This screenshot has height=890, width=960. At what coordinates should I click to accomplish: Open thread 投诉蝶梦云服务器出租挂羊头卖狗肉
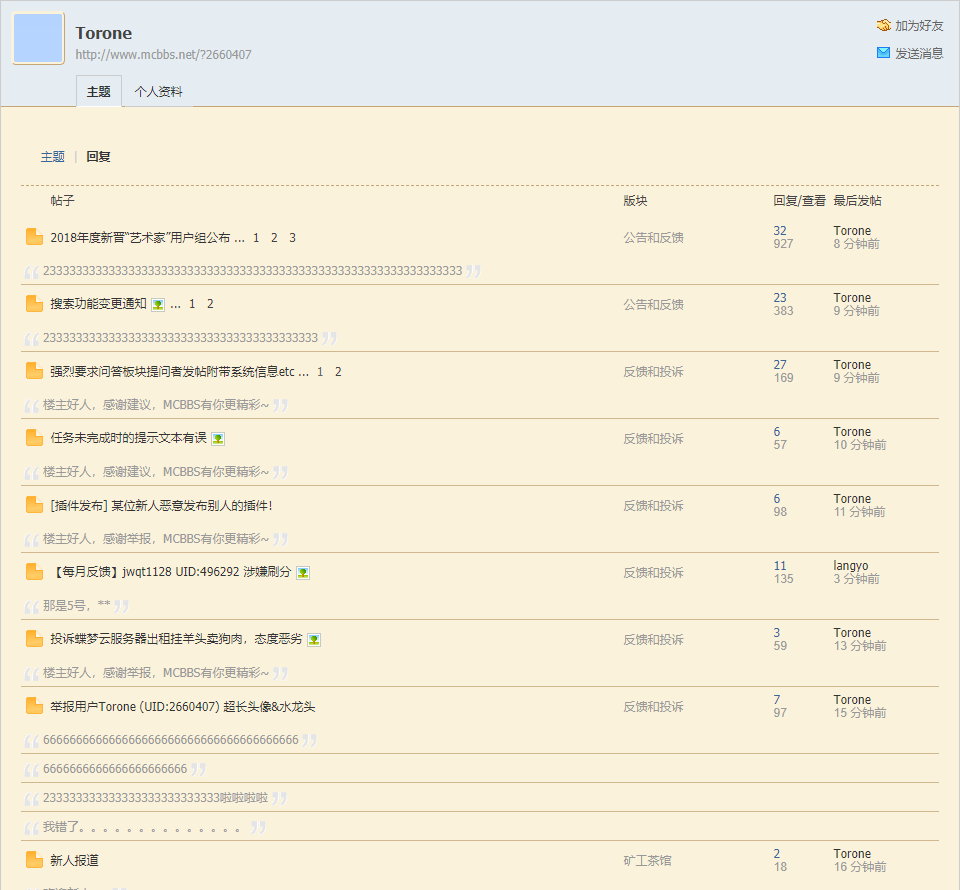coord(176,639)
